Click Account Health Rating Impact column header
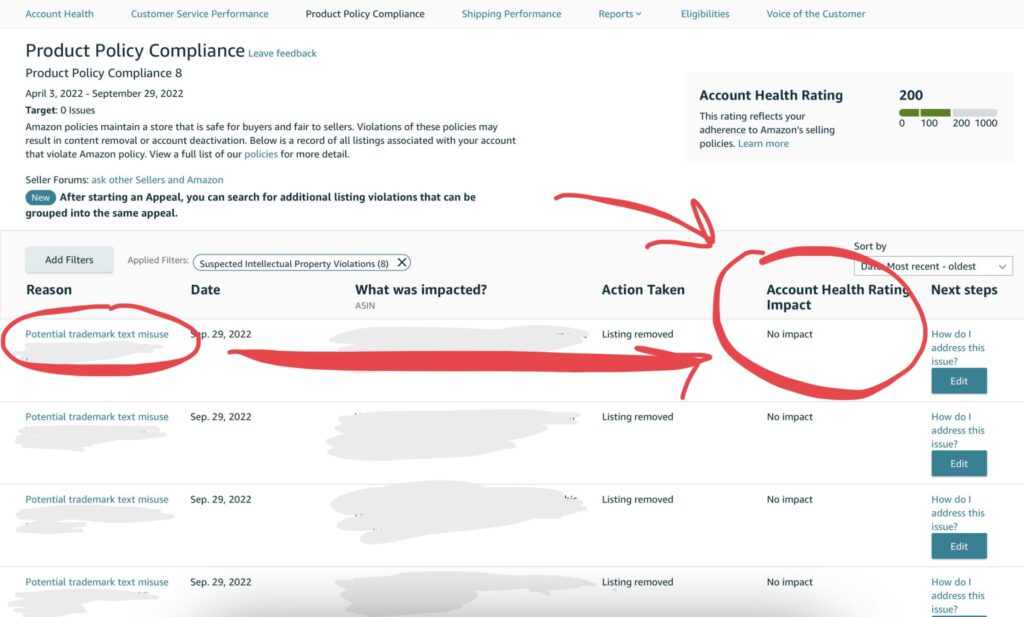This screenshot has width=1024, height=617. tap(838, 297)
